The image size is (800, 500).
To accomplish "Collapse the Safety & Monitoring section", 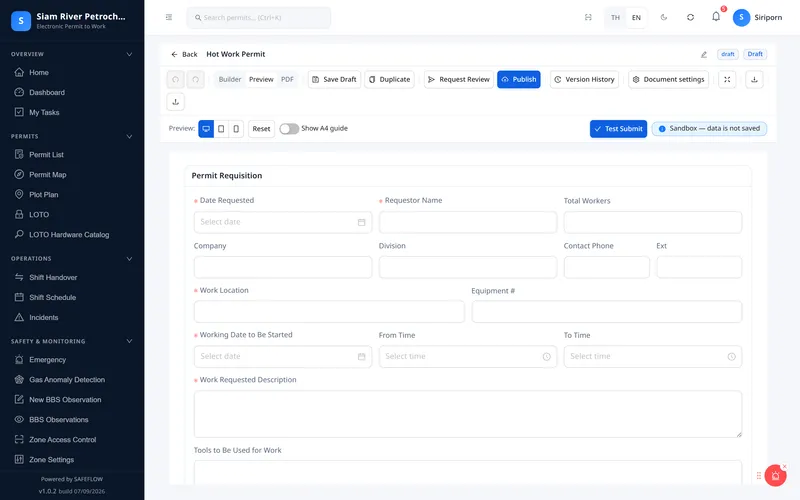I will click(129, 341).
